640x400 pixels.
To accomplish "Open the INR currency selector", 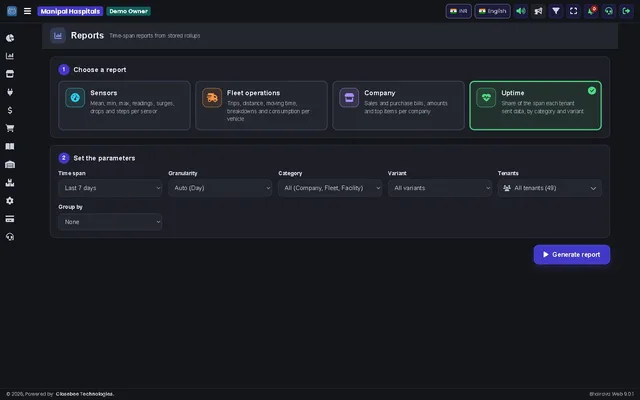I will (459, 11).
